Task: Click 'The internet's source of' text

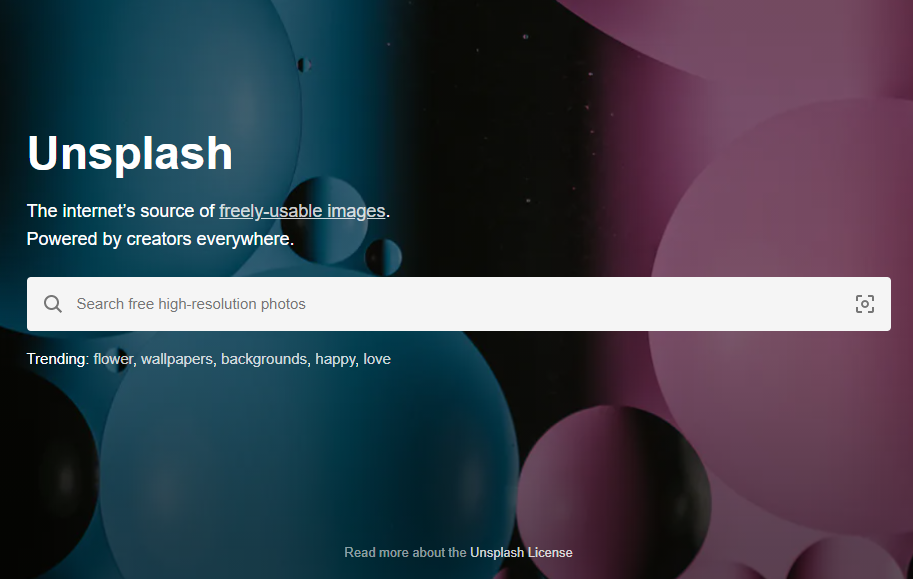Action: (121, 211)
